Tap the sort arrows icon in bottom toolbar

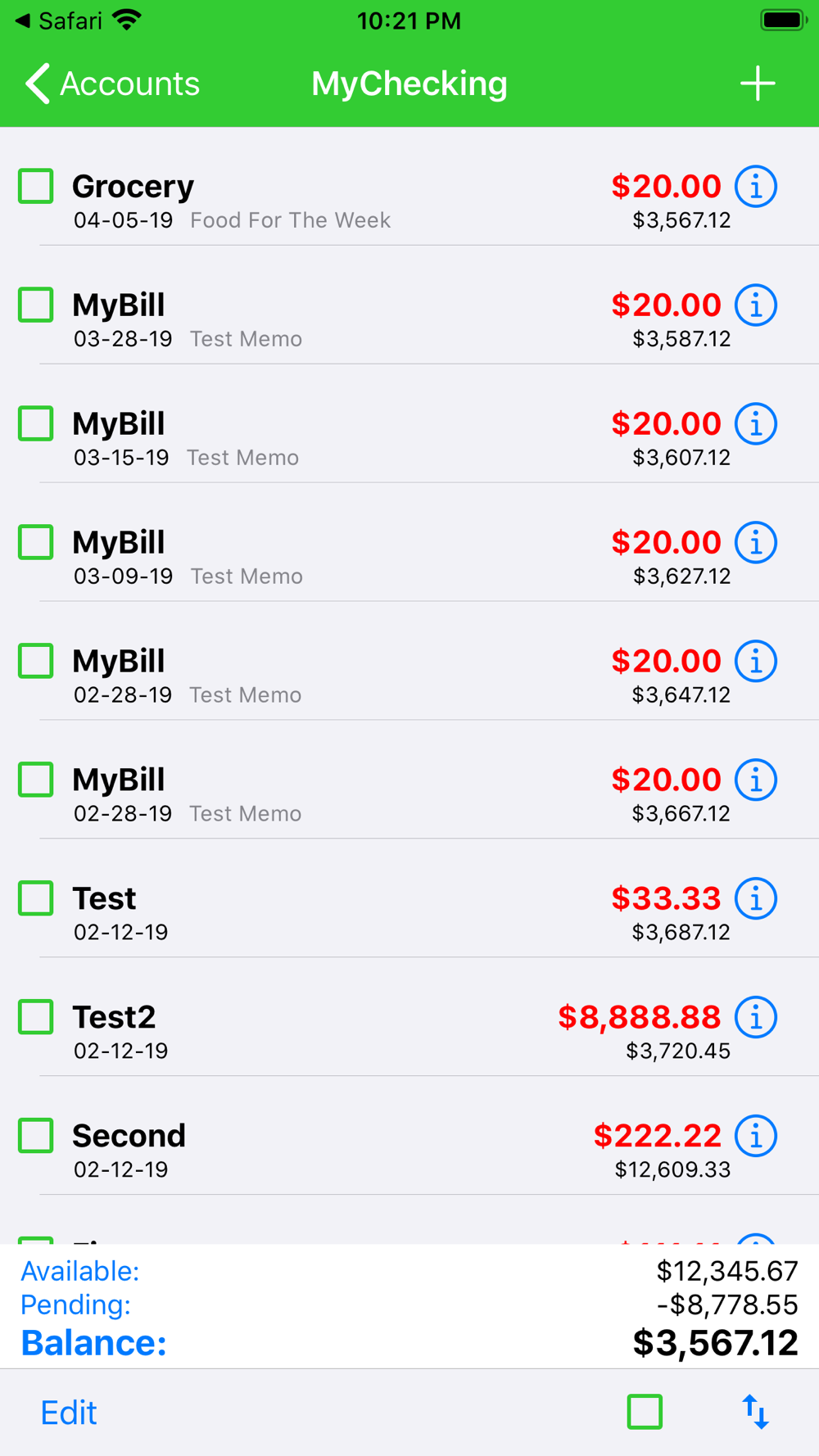755,1413
